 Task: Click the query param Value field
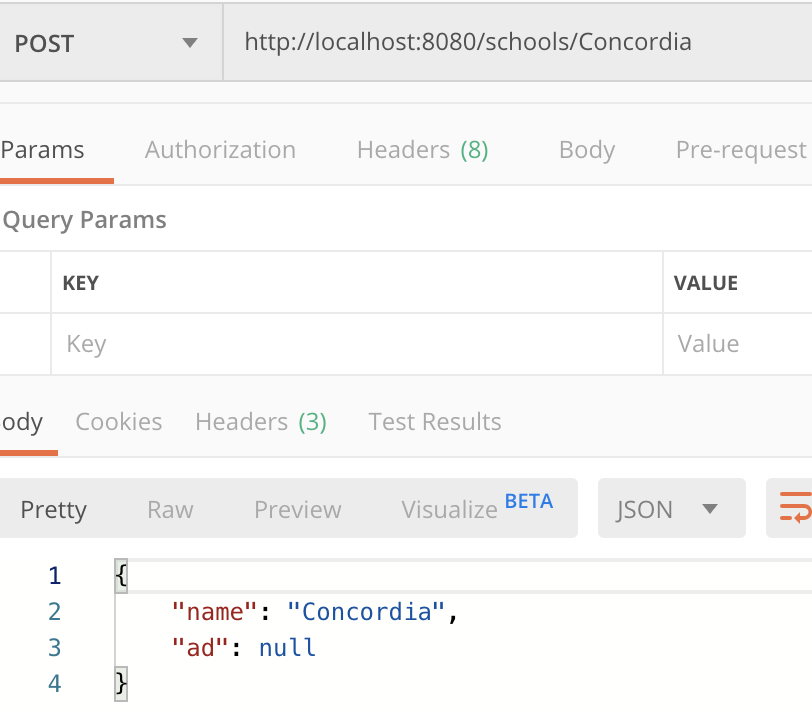coord(738,344)
